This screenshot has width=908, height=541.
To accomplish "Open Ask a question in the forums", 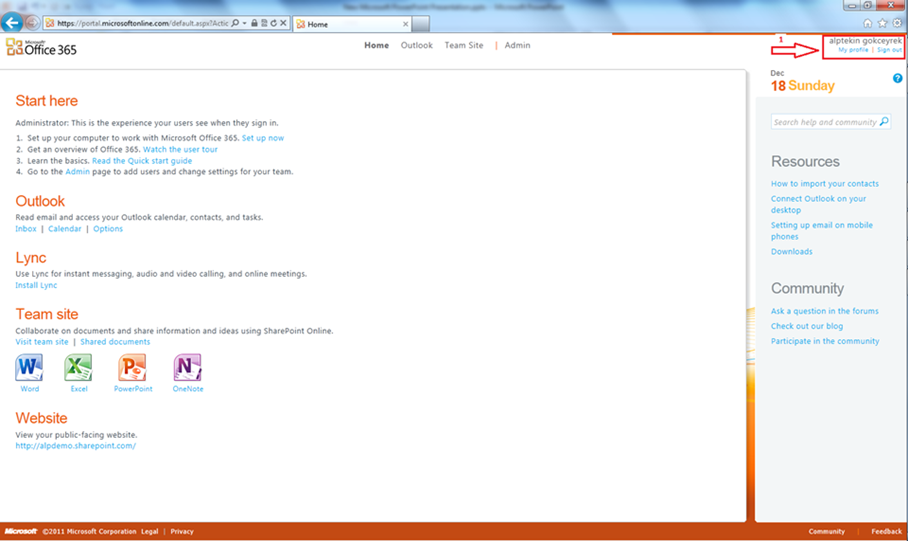I will pos(825,311).
